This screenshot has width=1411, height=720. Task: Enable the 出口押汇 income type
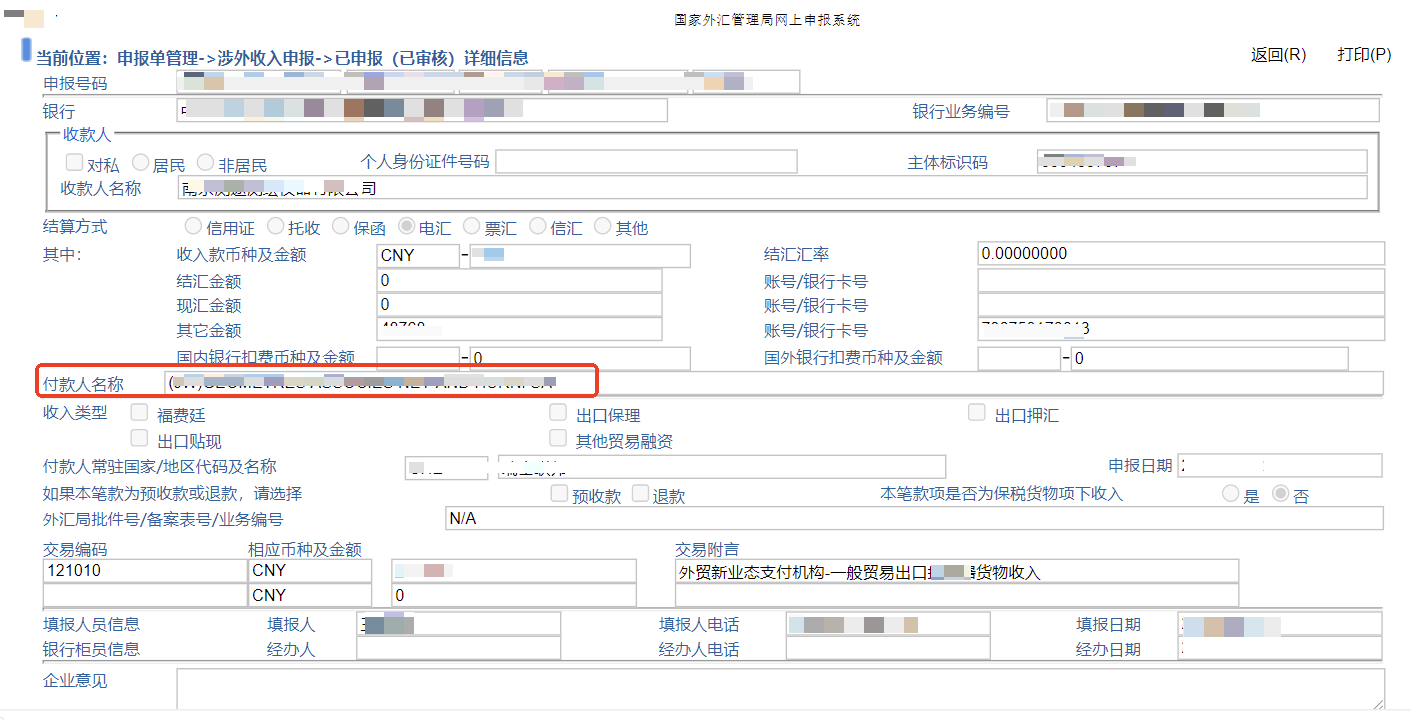(976, 411)
